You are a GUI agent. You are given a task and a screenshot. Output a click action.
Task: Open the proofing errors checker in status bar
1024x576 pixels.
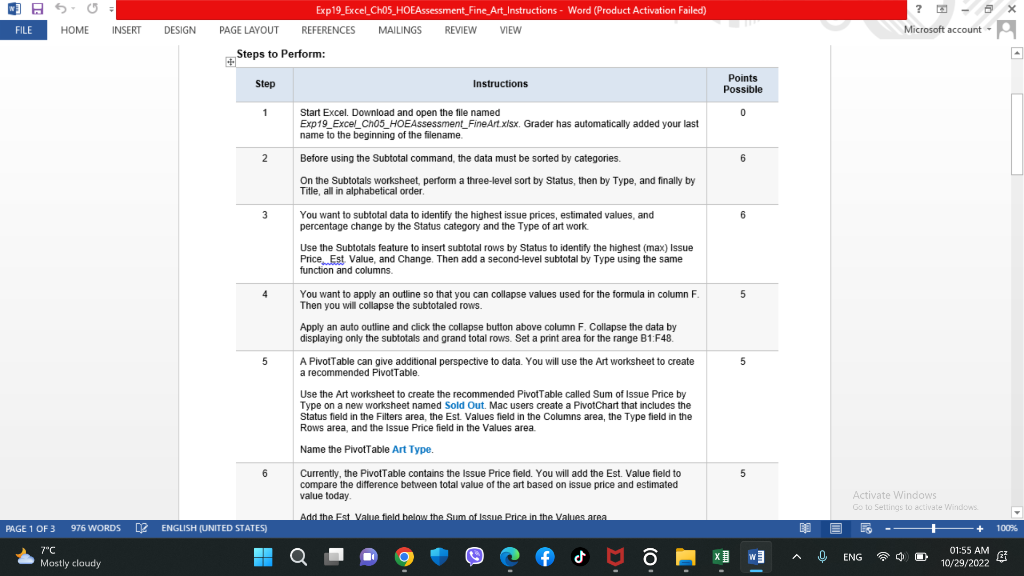point(143,528)
